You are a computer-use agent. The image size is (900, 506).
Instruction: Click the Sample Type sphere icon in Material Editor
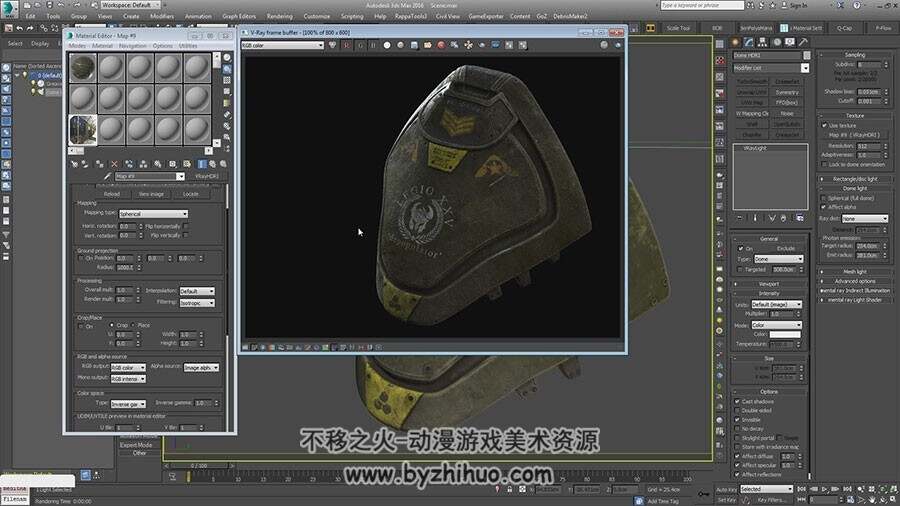227,58
